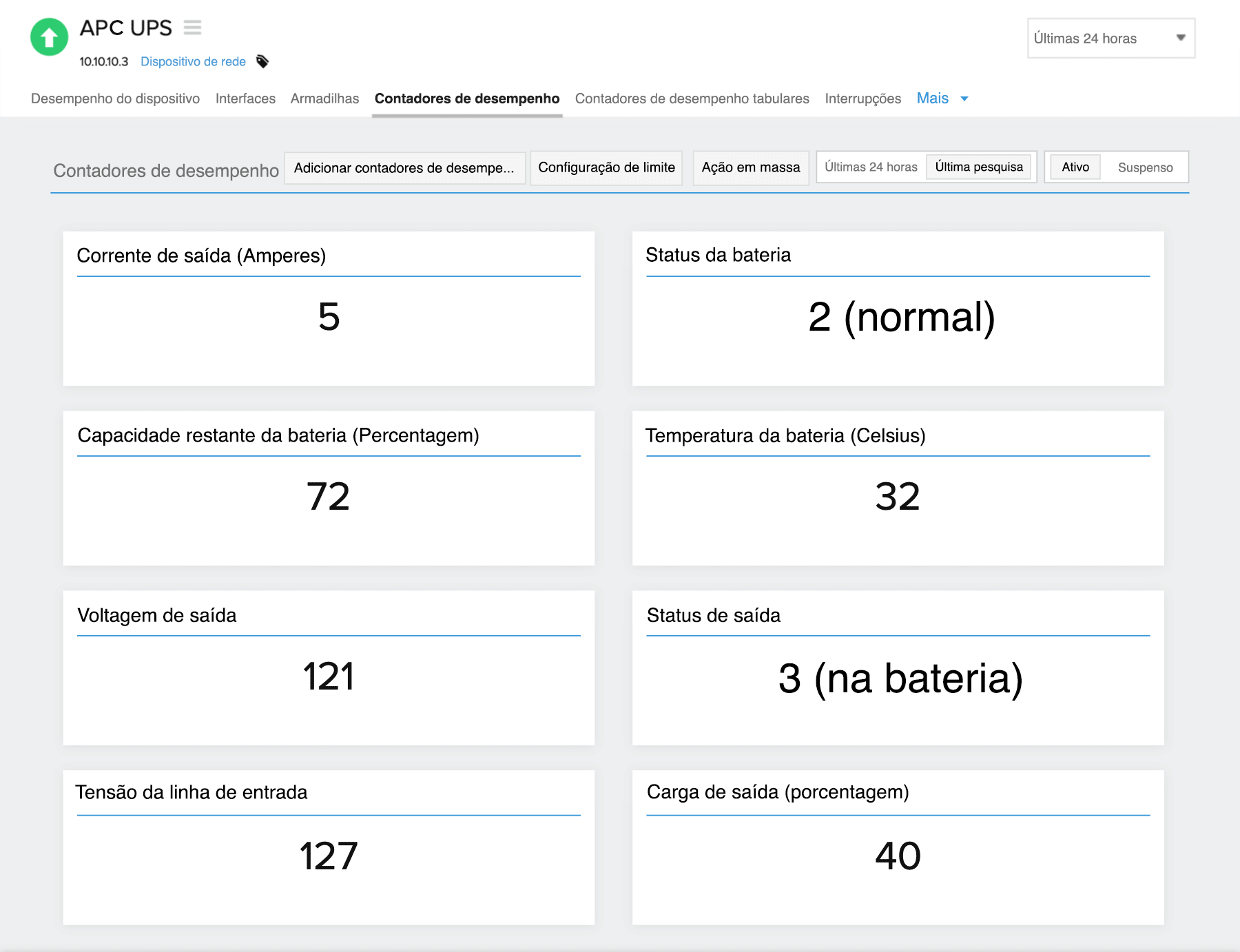The height and width of the screenshot is (952, 1240).
Task: Click the Status da bateria card title
Action: 718,255
